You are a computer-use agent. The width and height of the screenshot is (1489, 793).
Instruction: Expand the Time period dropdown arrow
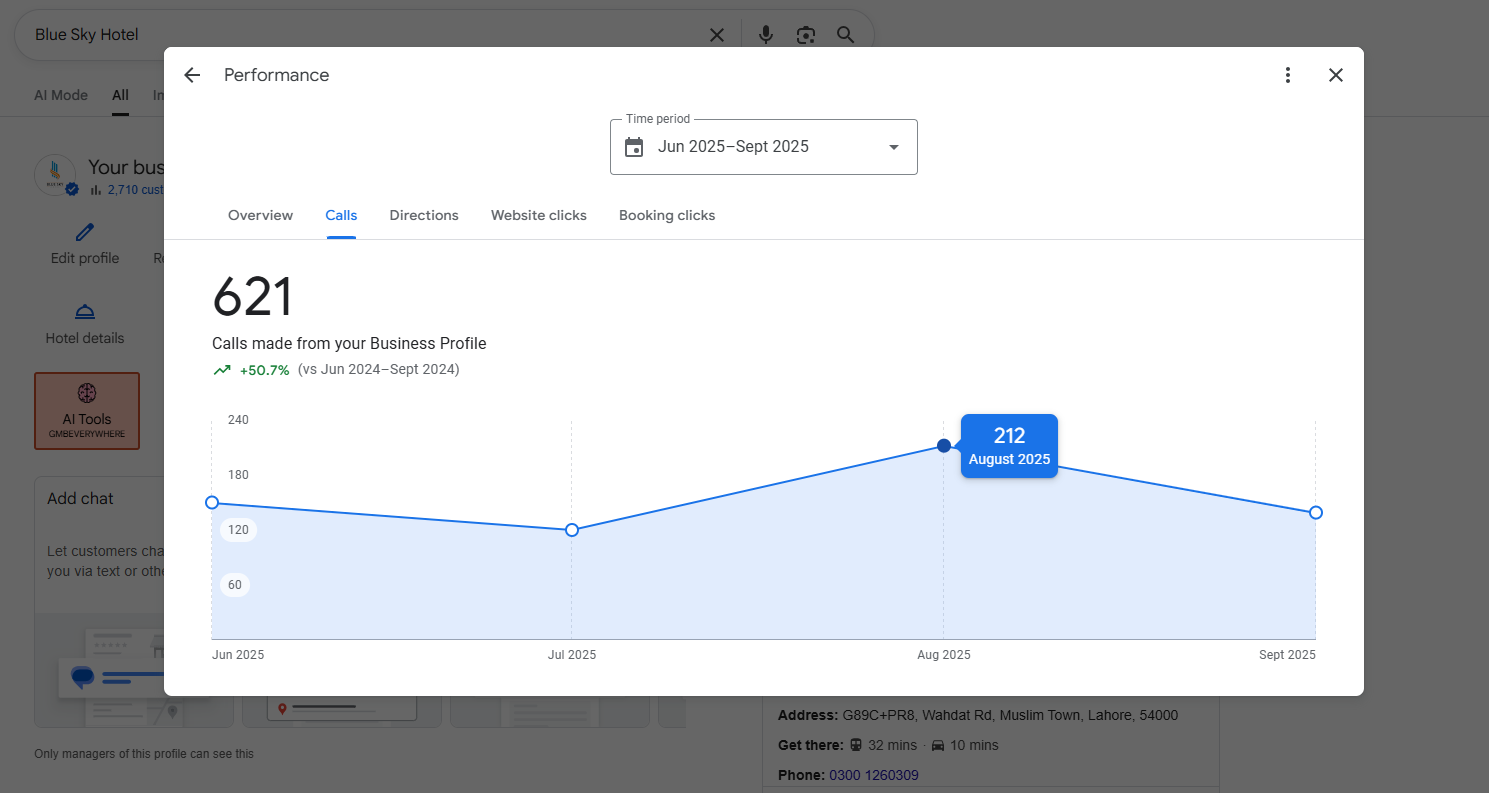893,147
